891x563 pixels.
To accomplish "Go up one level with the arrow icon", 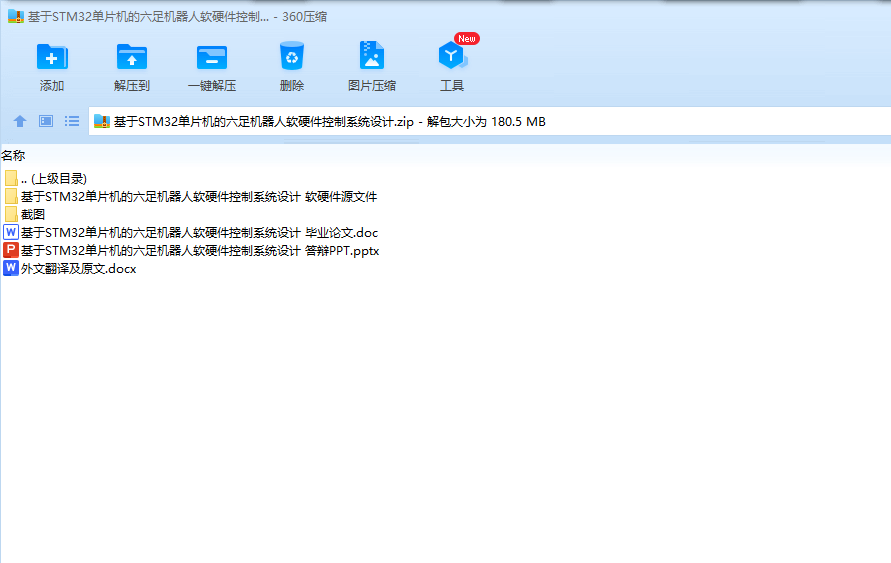I will [20, 121].
